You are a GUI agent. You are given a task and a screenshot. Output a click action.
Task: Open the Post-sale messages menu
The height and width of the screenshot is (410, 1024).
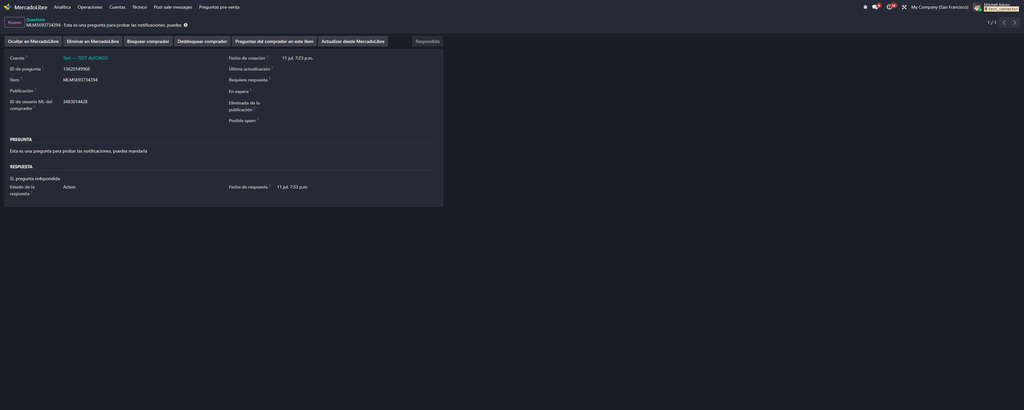(173, 7)
